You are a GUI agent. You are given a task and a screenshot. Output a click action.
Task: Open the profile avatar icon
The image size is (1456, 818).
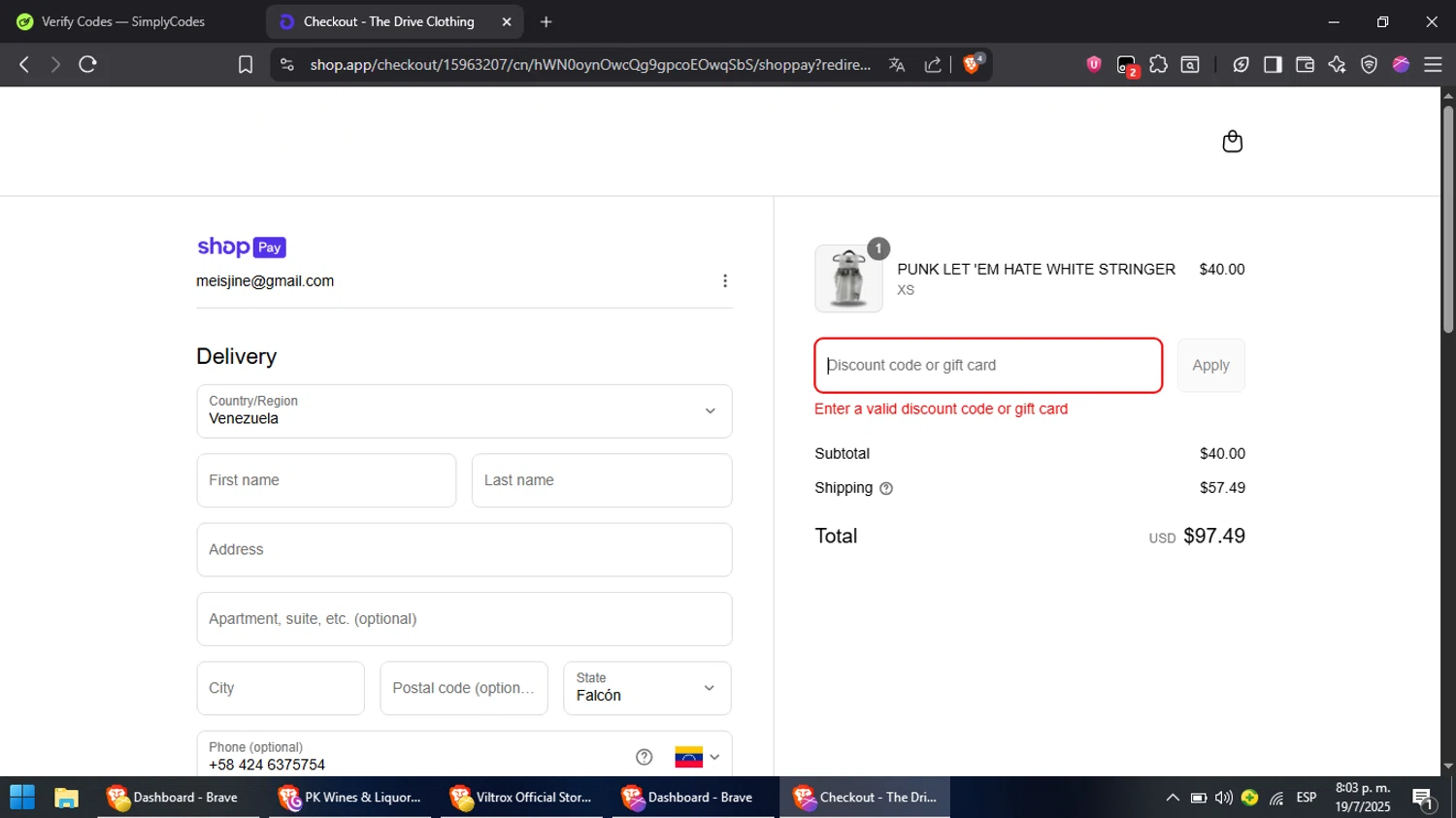(x=1401, y=64)
